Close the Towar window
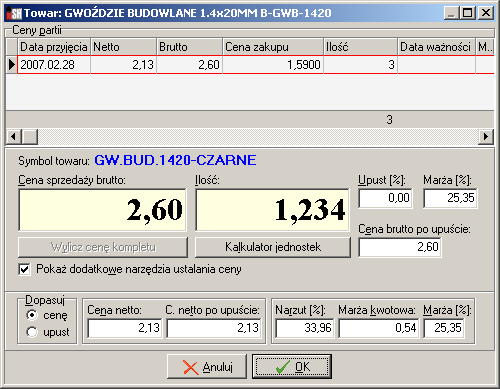 [486, 13]
